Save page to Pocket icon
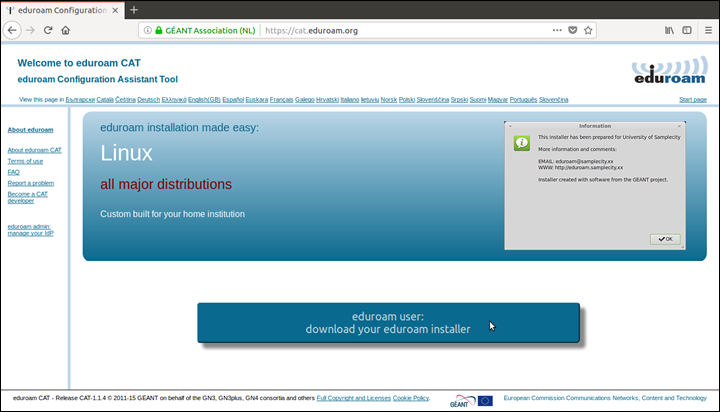Image resolution: width=720 pixels, height=412 pixels. click(573, 30)
